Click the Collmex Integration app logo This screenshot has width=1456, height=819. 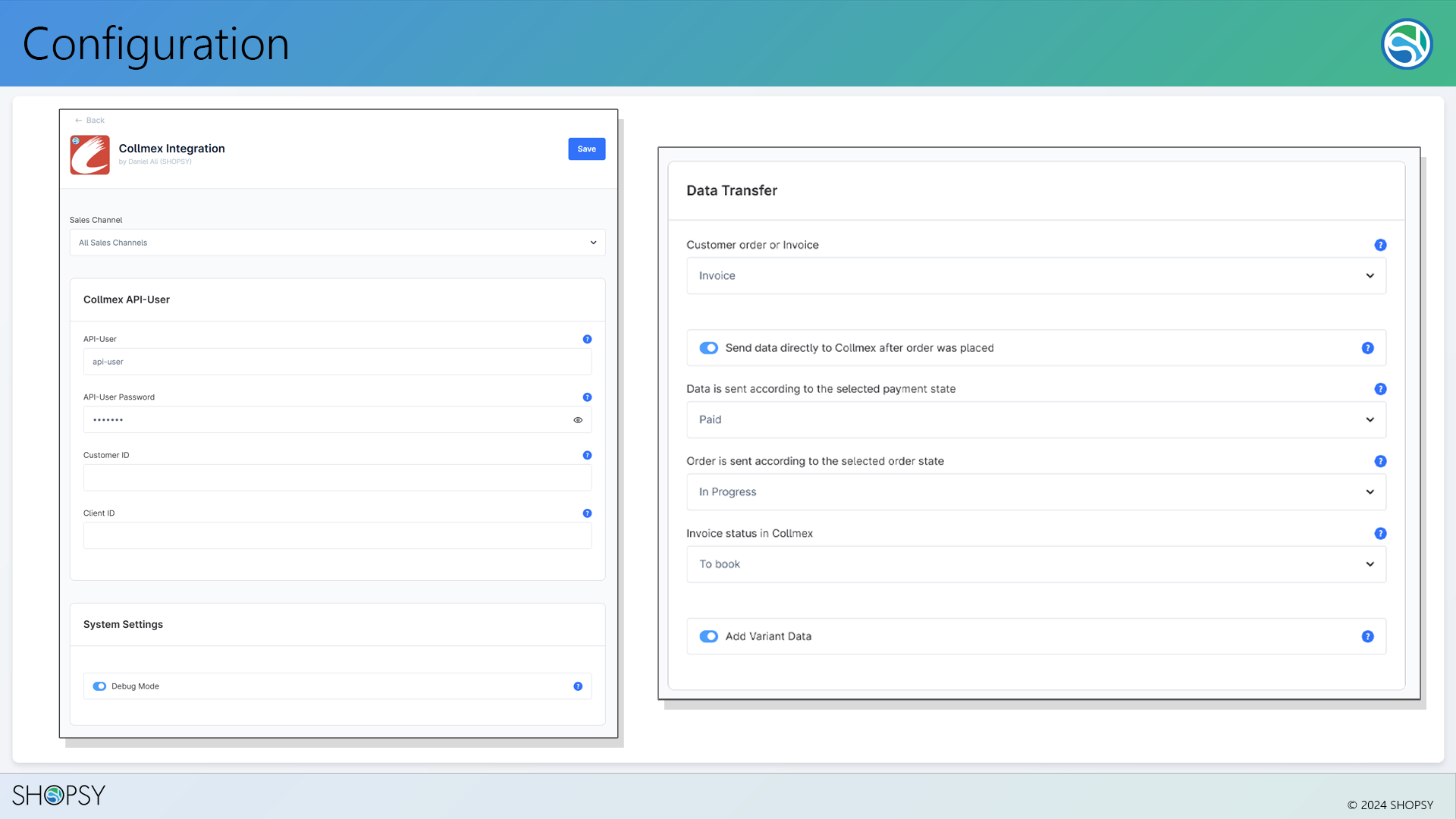tap(89, 155)
